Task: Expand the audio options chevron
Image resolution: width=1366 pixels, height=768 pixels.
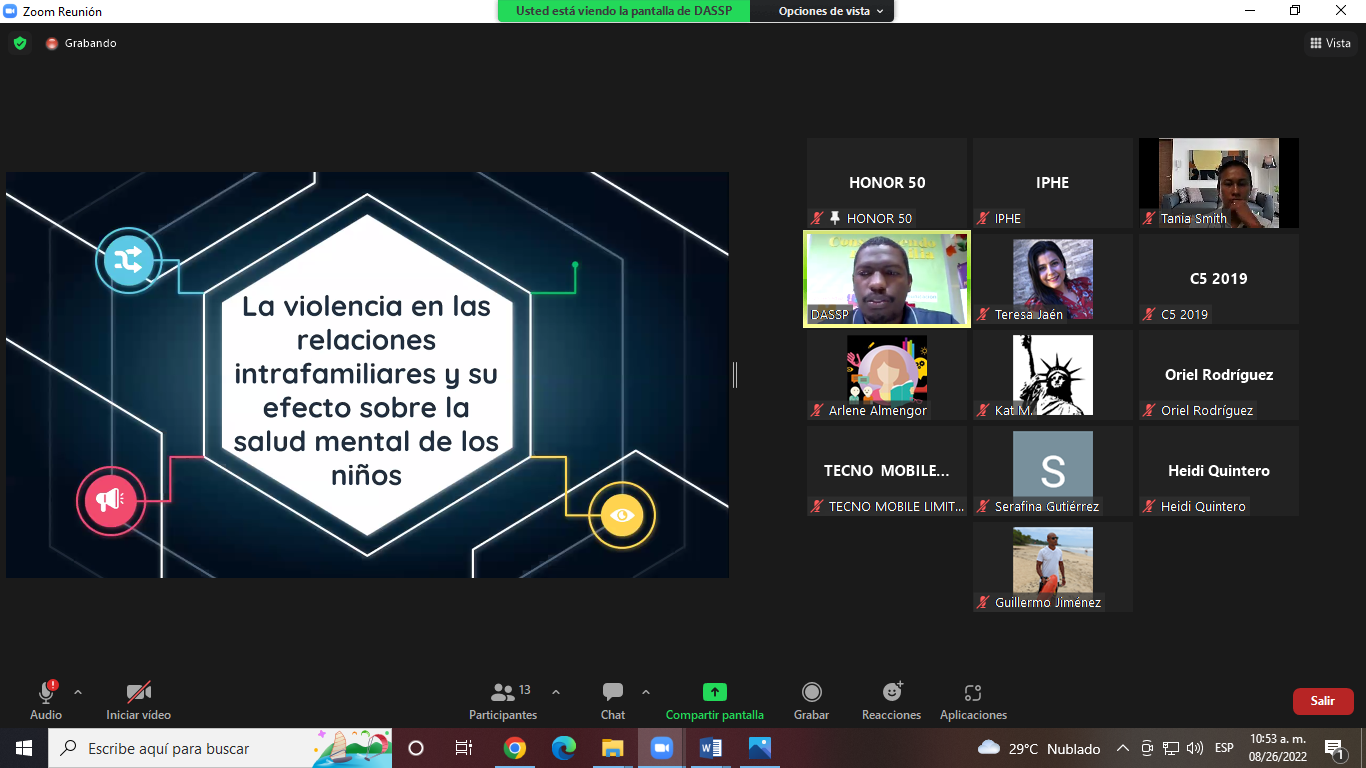Action: 78,691
